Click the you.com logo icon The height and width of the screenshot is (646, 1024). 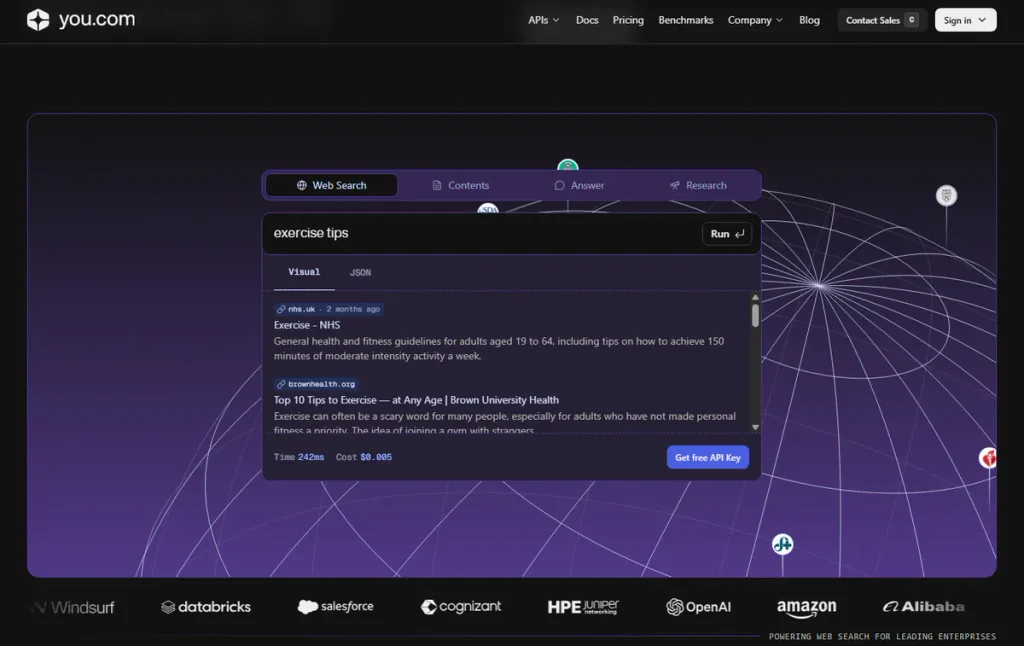tap(38, 20)
